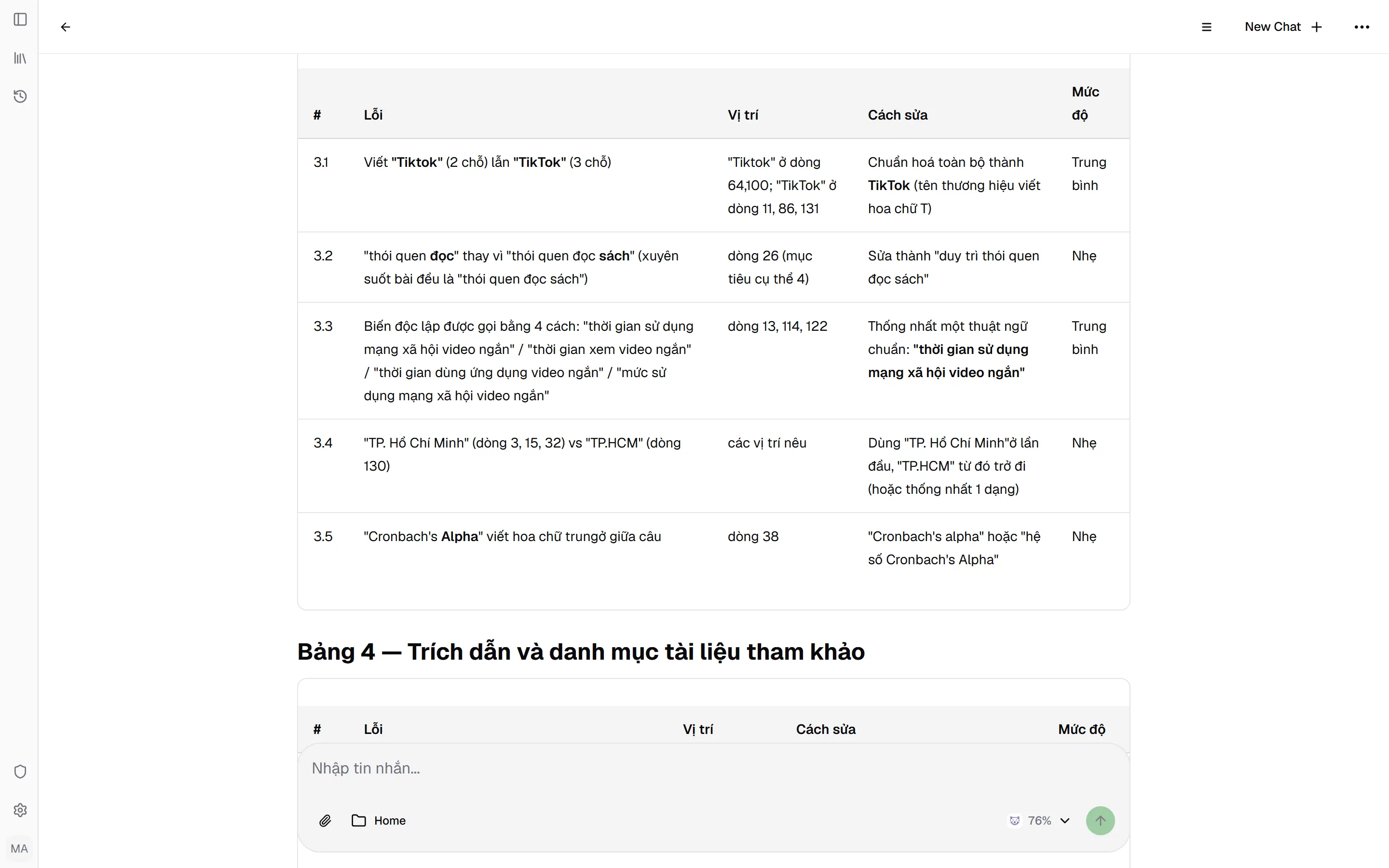Viewport: 1389px width, 868px height.
Task: Open settings gear icon
Action: pyautogui.click(x=20, y=810)
